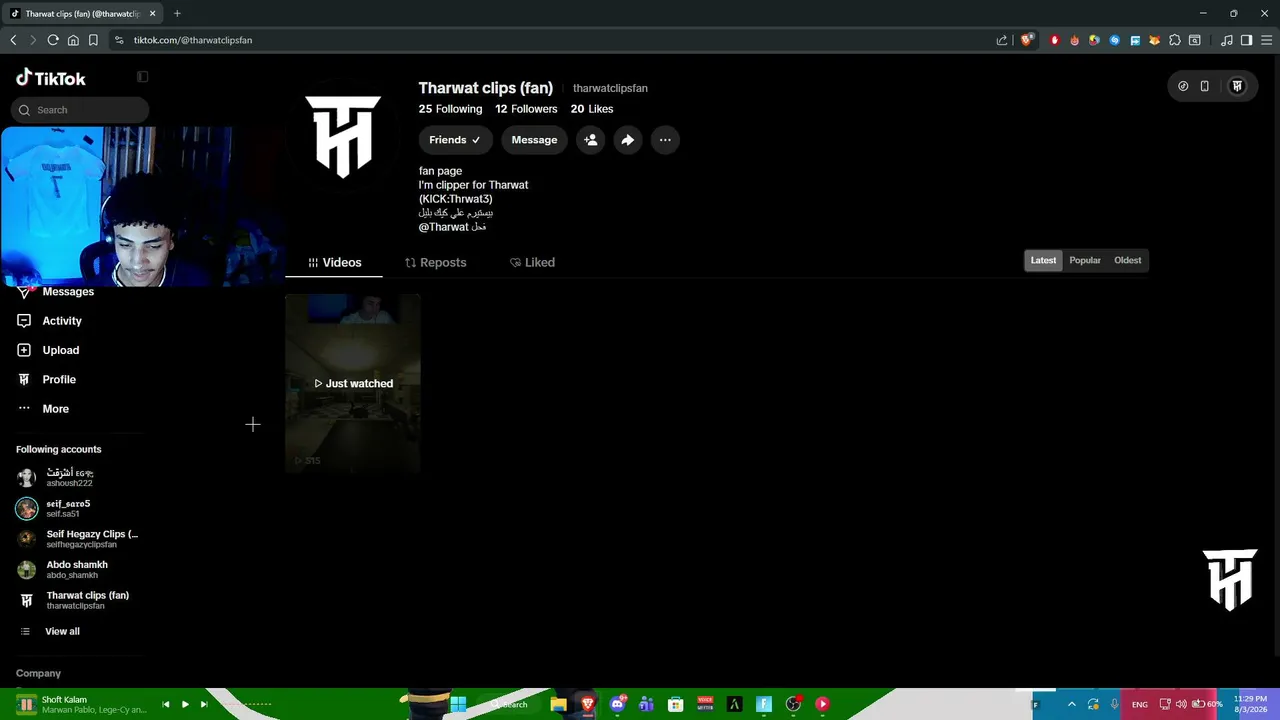The image size is (1280, 720).
Task: Open account avatar menu at top-right
Action: coord(1237,86)
